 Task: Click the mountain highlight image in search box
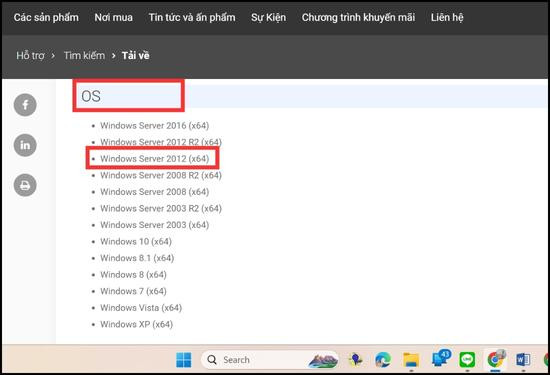coord(323,360)
